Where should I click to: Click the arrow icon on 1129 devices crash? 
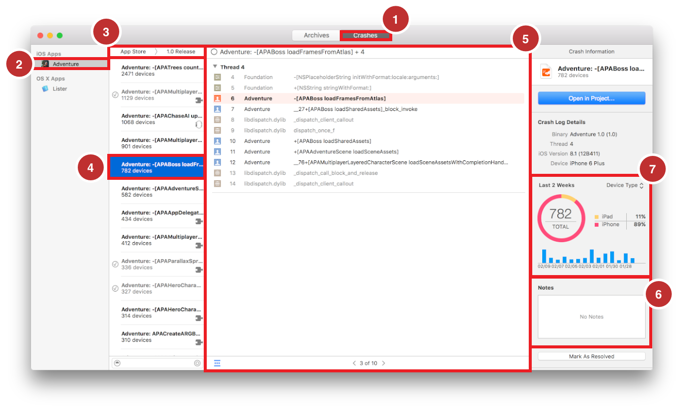click(x=199, y=100)
